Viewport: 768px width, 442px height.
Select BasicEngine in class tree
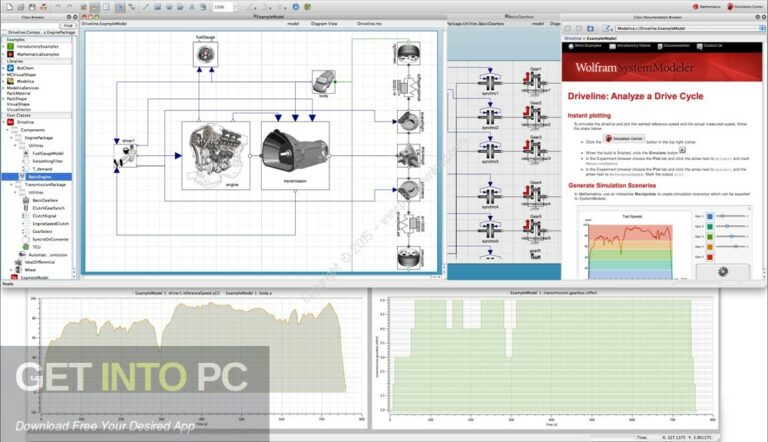36,176
